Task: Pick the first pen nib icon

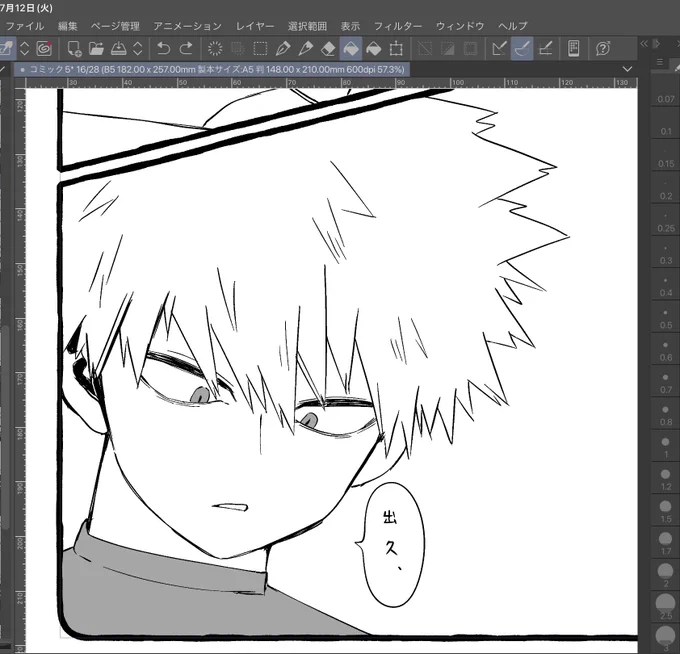Action: click(x=283, y=48)
